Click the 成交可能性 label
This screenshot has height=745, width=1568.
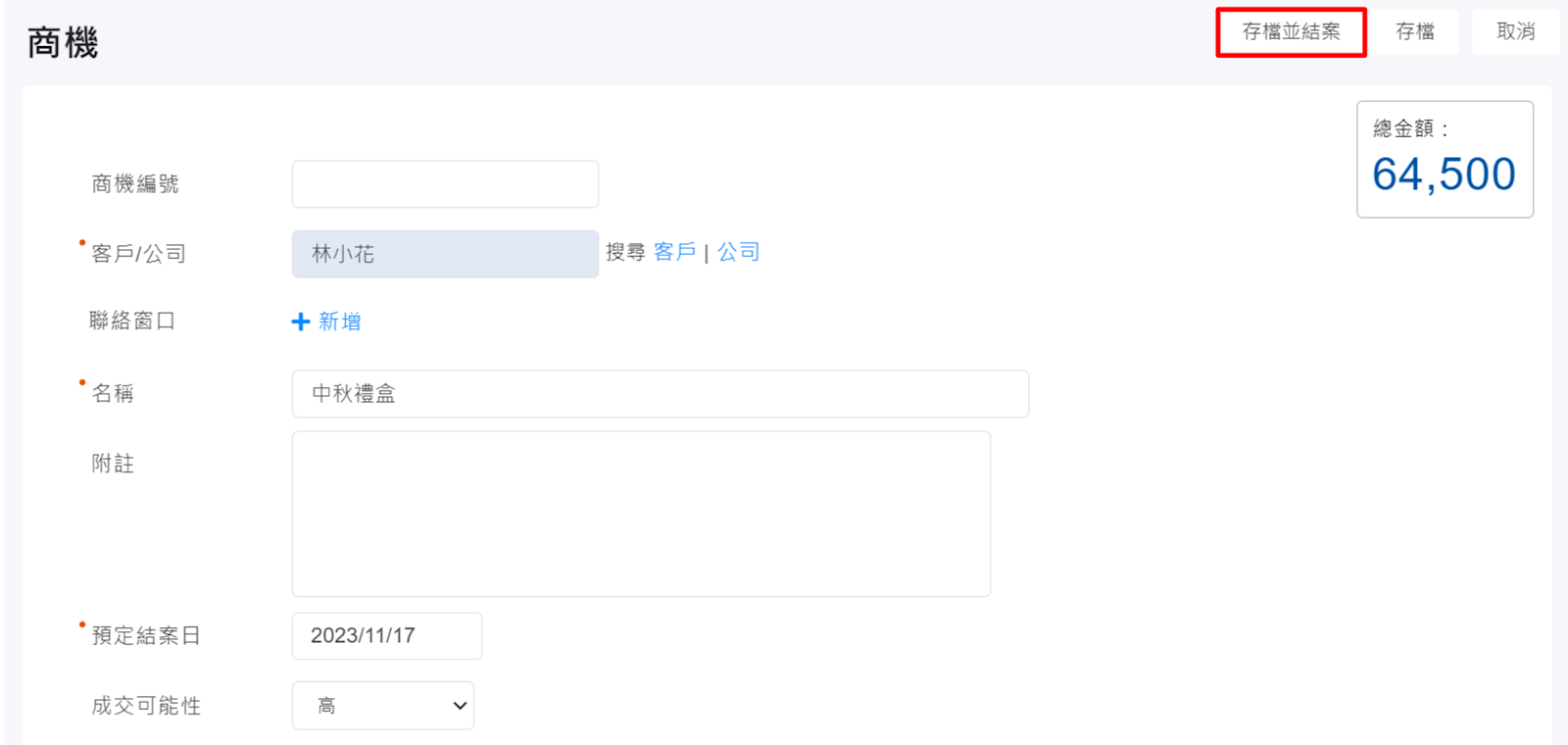pos(146,706)
